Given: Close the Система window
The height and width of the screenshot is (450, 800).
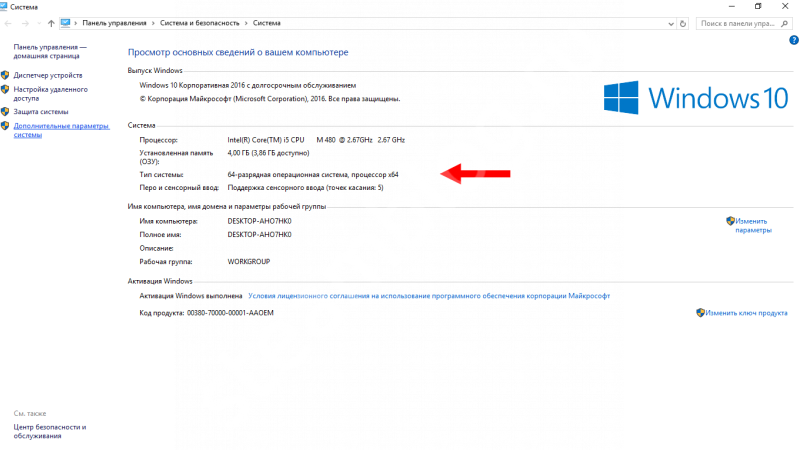Looking at the screenshot, I should coord(785,7).
